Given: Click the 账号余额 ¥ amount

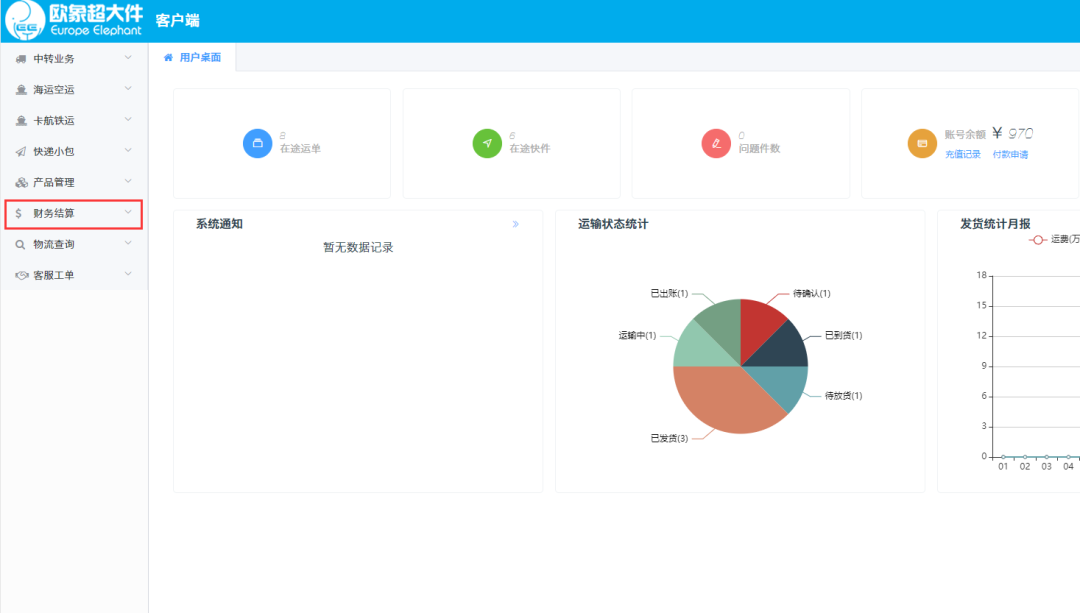Looking at the screenshot, I should 1012,134.
